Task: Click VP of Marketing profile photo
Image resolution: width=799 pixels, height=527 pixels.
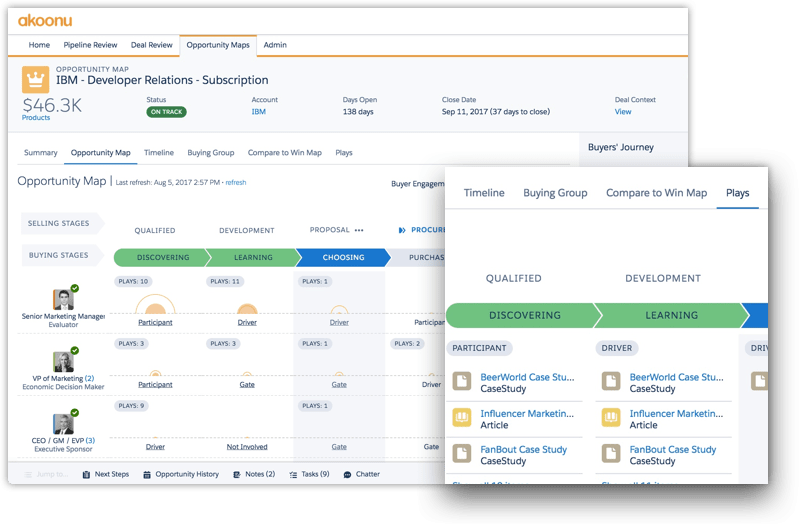Action: coord(63,362)
